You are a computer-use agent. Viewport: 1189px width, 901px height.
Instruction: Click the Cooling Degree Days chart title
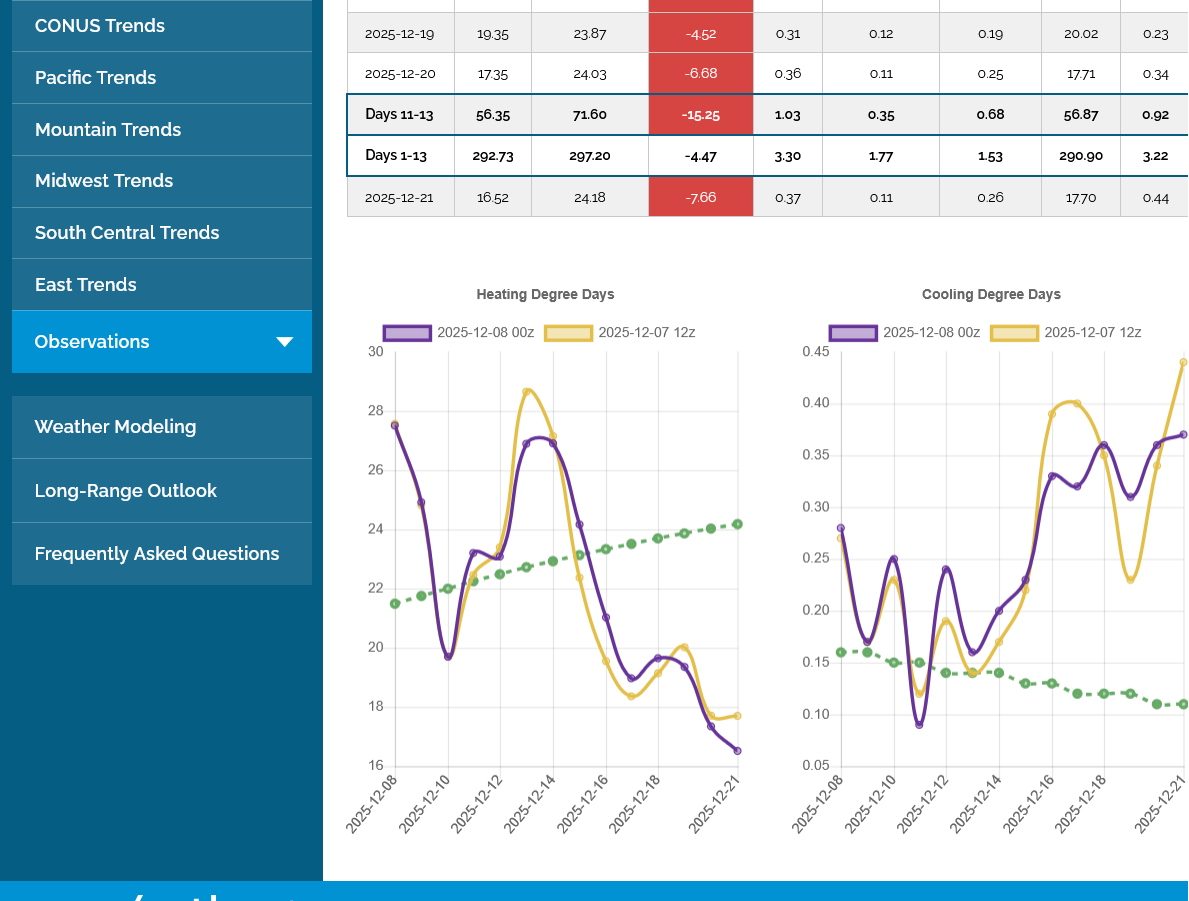991,295
